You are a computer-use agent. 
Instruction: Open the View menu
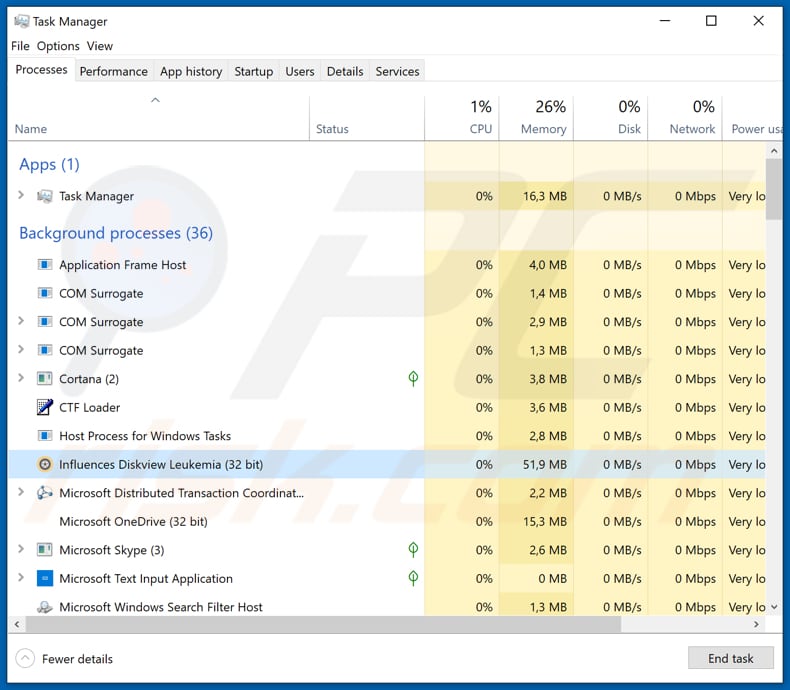[100, 46]
